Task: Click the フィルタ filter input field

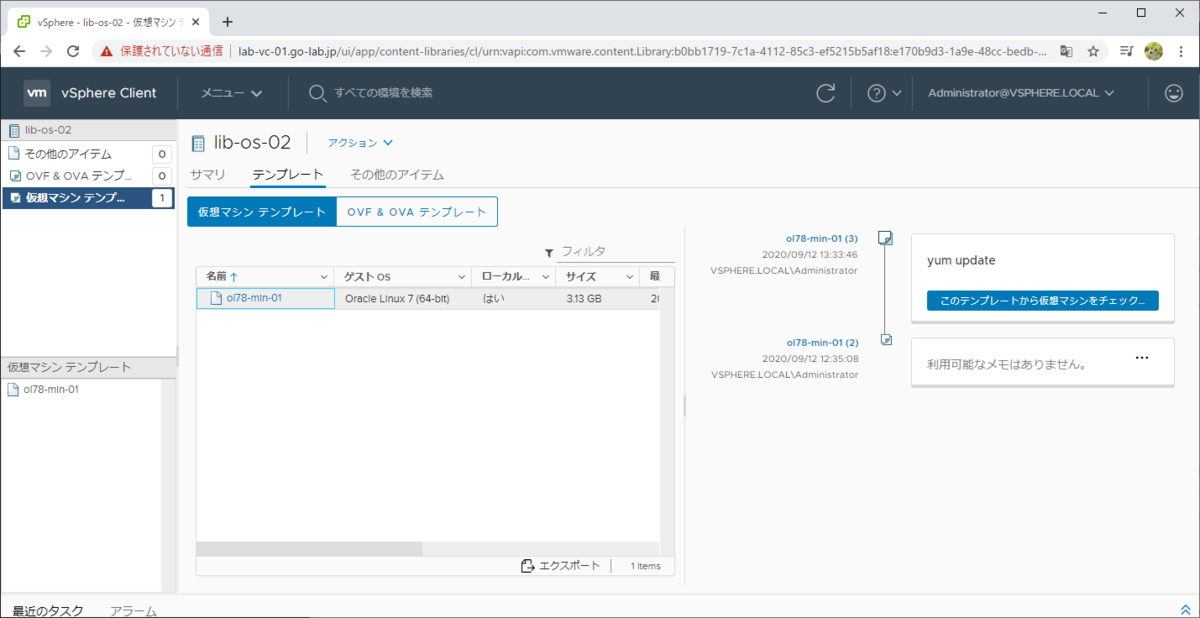Action: 615,253
